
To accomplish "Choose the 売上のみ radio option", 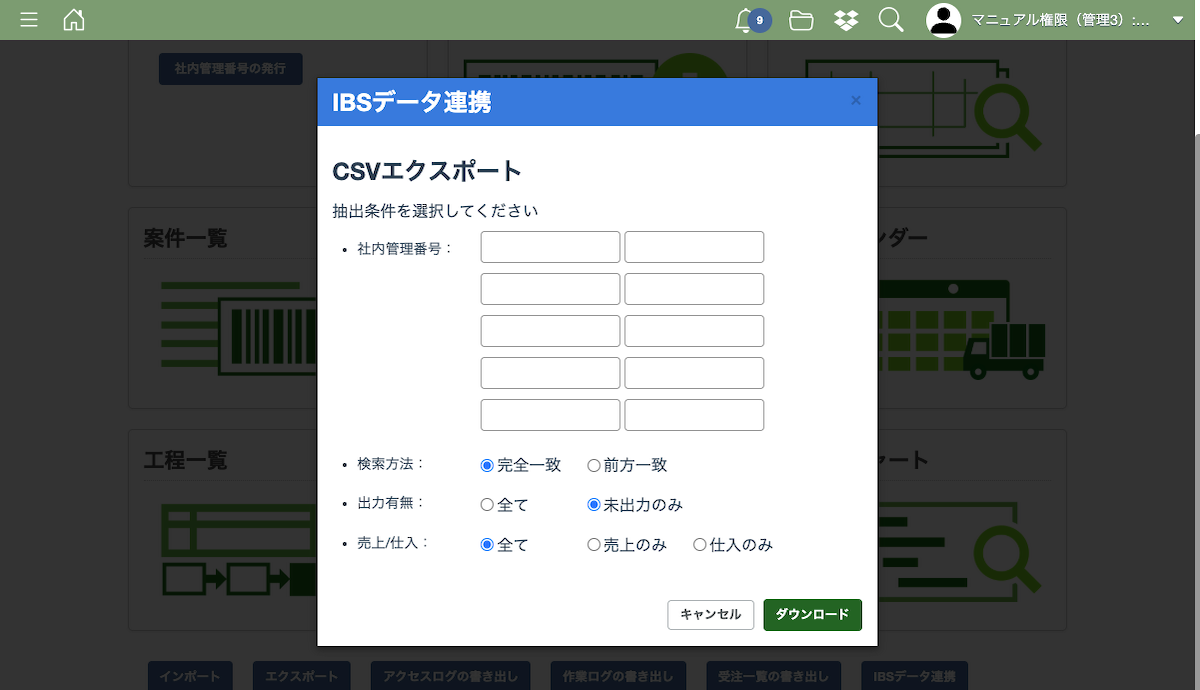I will [x=594, y=545].
